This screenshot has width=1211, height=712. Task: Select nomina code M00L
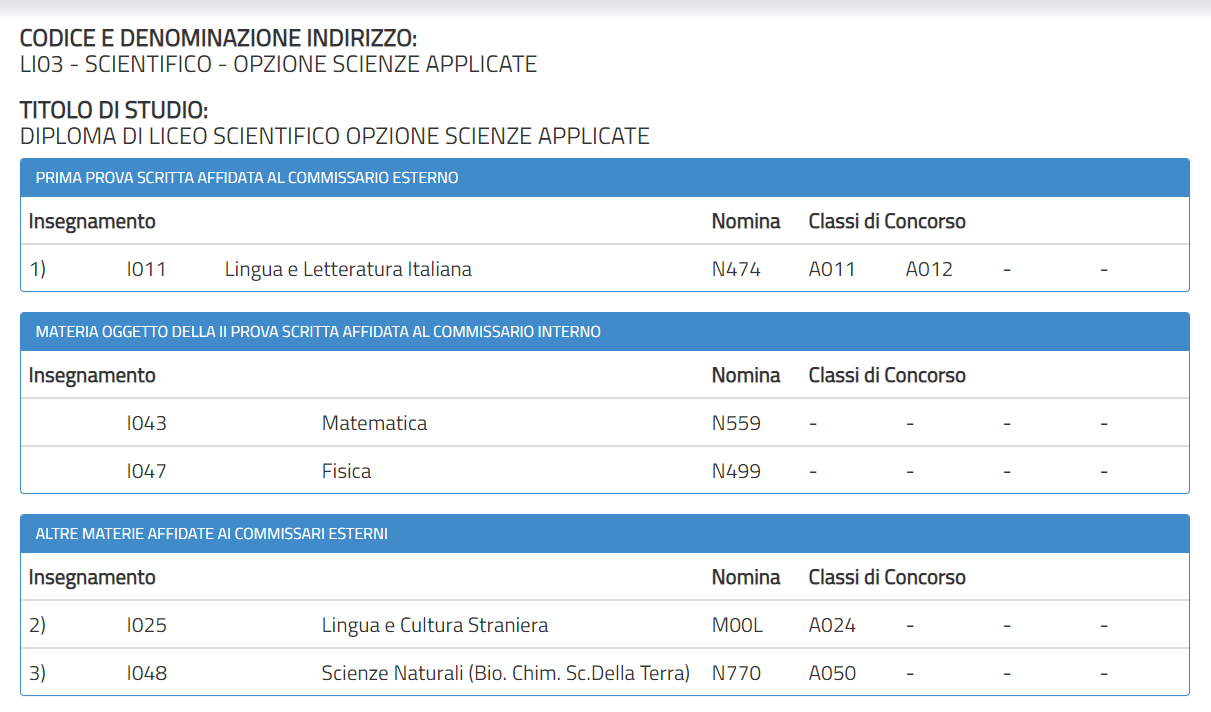(737, 626)
